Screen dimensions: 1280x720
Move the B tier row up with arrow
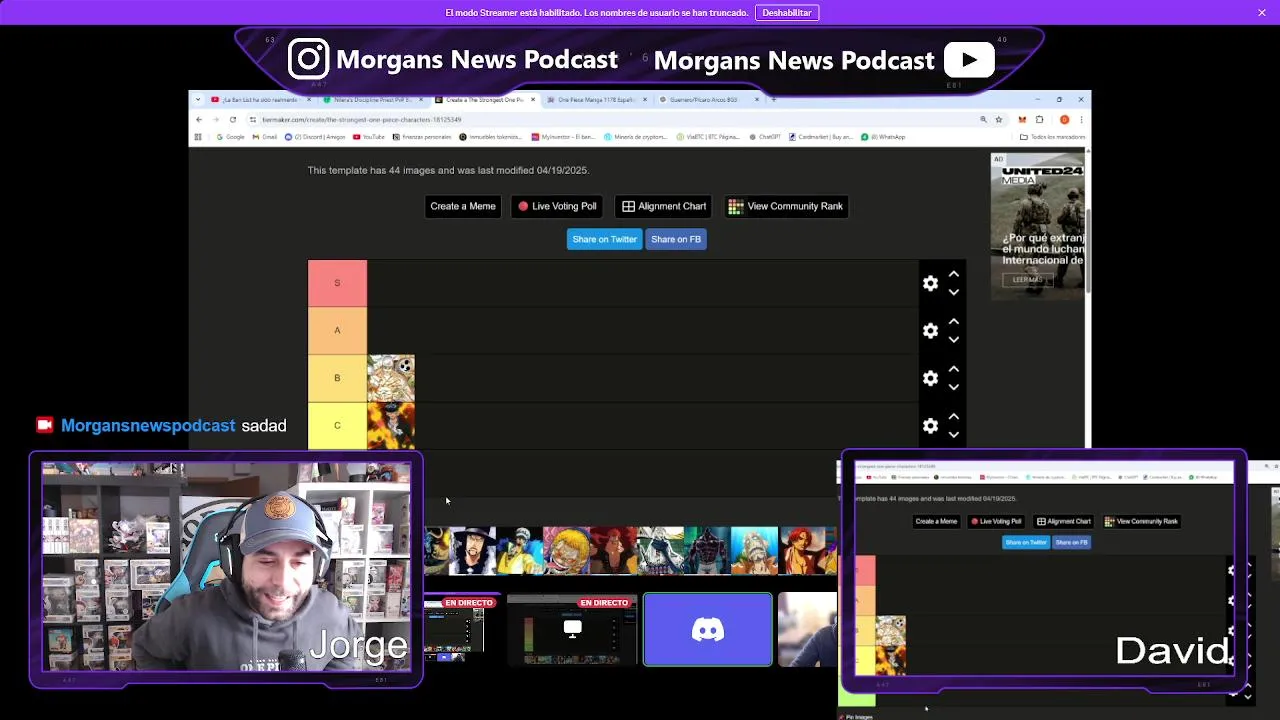[954, 369]
